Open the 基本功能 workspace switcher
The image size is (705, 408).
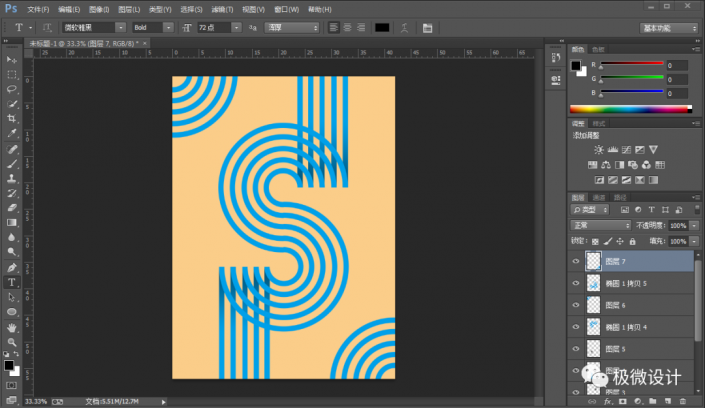tap(669, 27)
